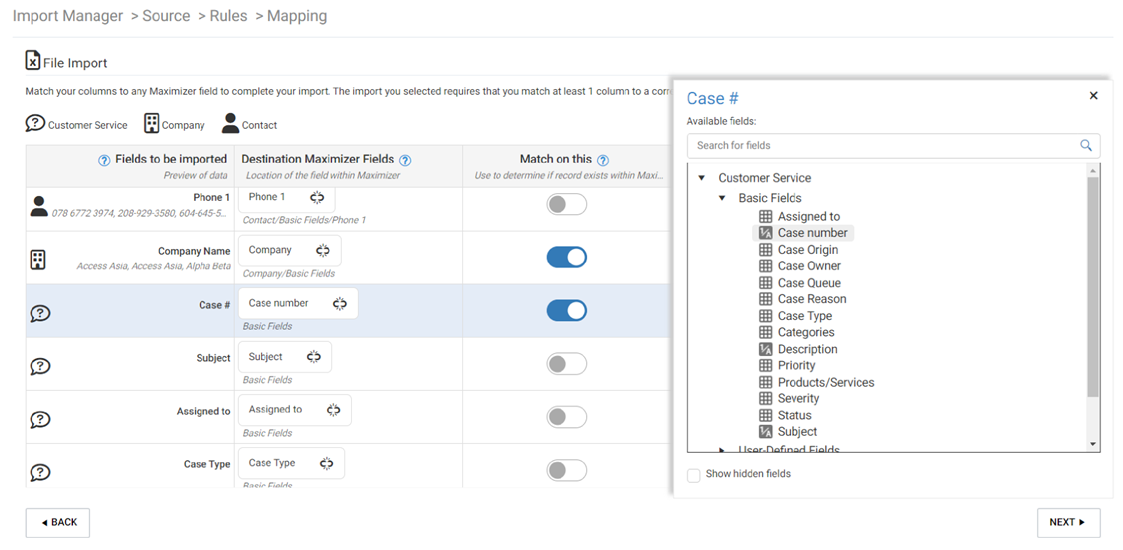Select Assigned to in available fields tree

[x=809, y=216]
